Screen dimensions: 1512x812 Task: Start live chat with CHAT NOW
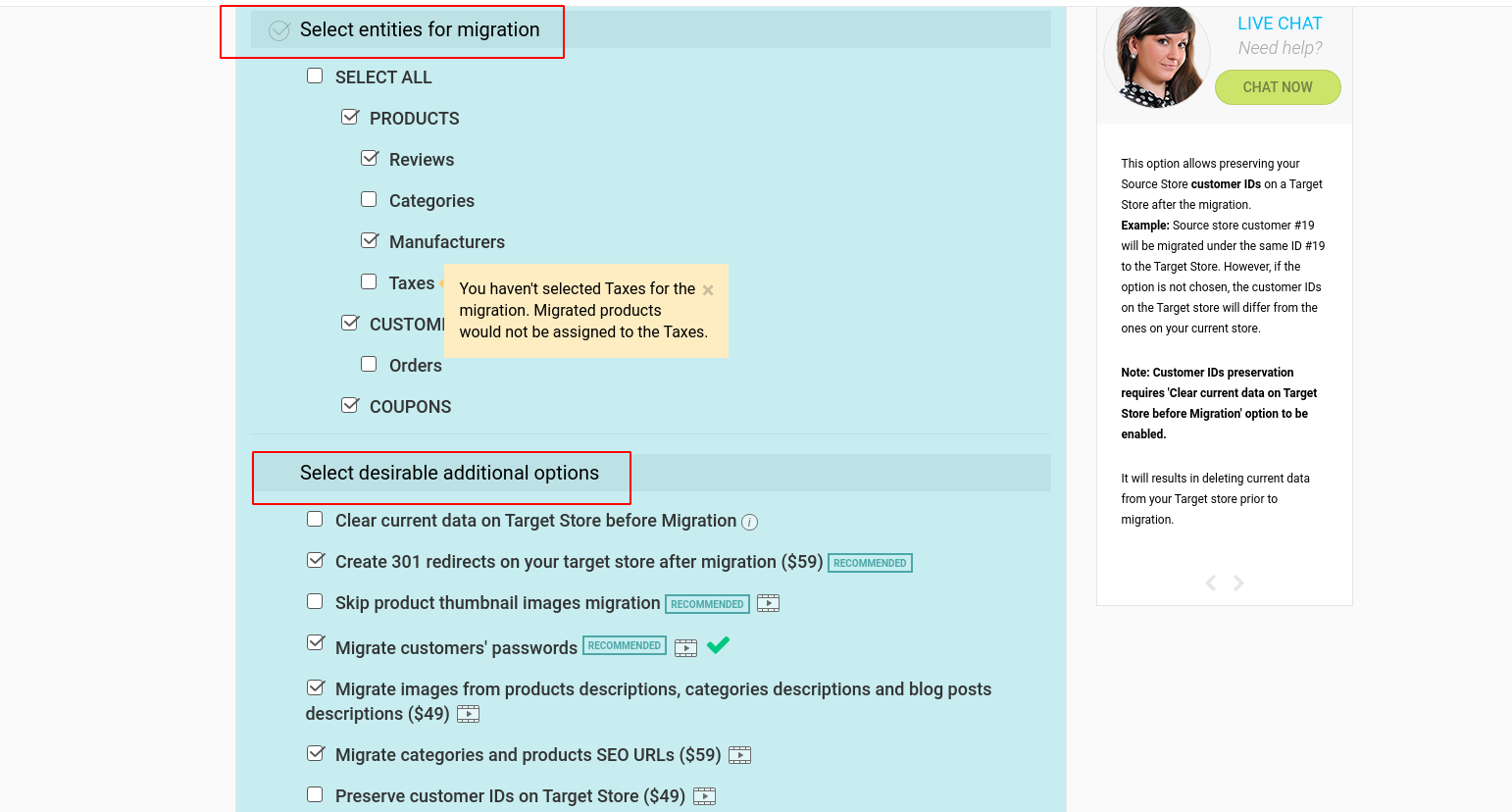[x=1278, y=87]
